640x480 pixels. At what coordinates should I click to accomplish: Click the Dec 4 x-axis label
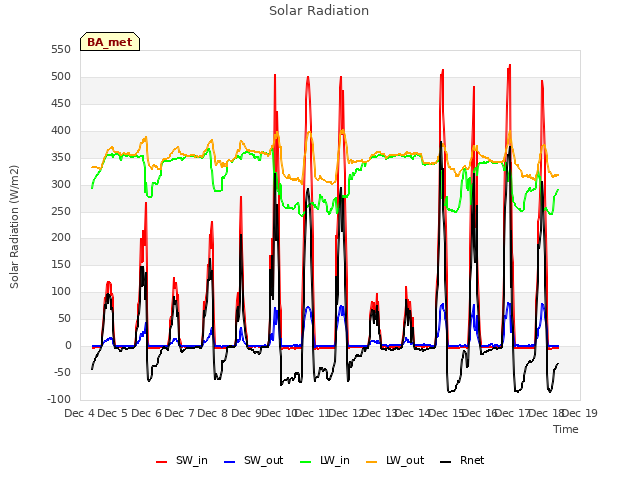pyautogui.click(x=80, y=413)
